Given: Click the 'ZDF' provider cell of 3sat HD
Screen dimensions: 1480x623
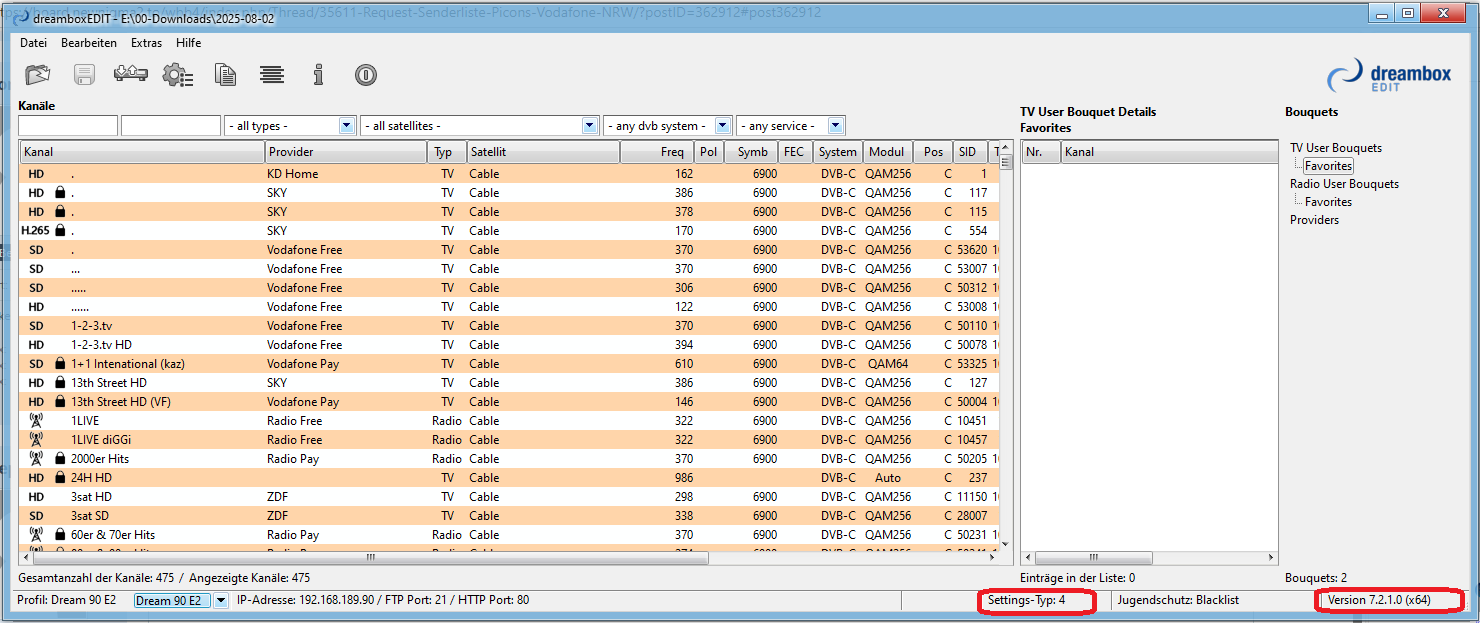Looking at the screenshot, I should 279,497.
